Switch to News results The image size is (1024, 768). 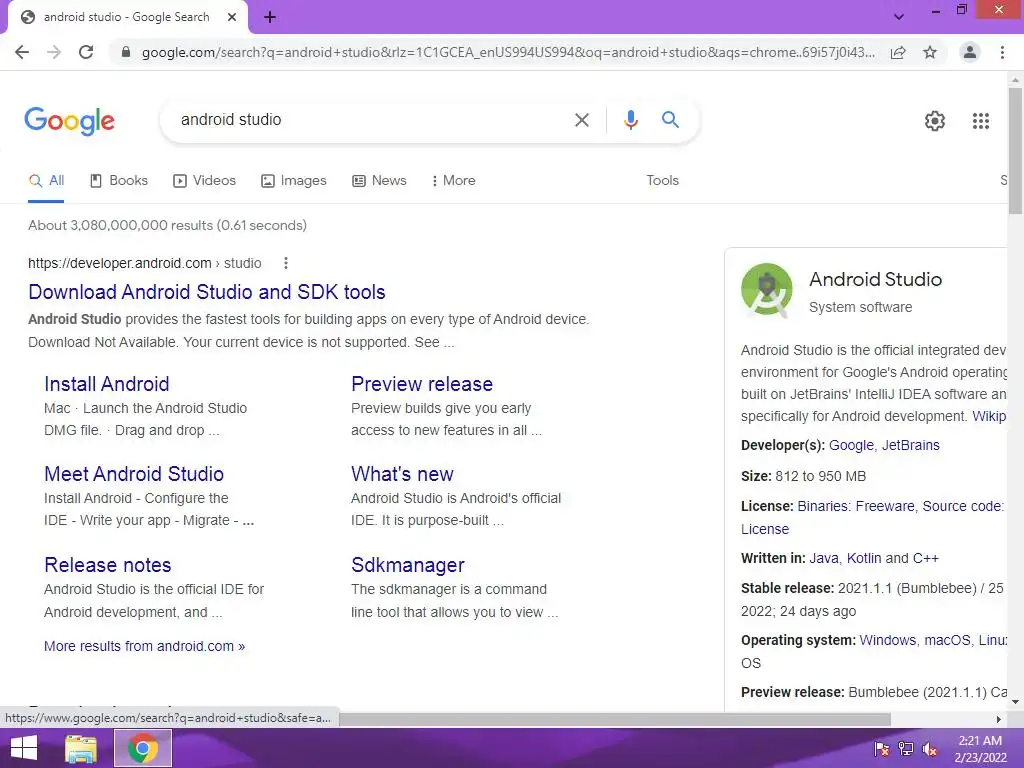[379, 181]
